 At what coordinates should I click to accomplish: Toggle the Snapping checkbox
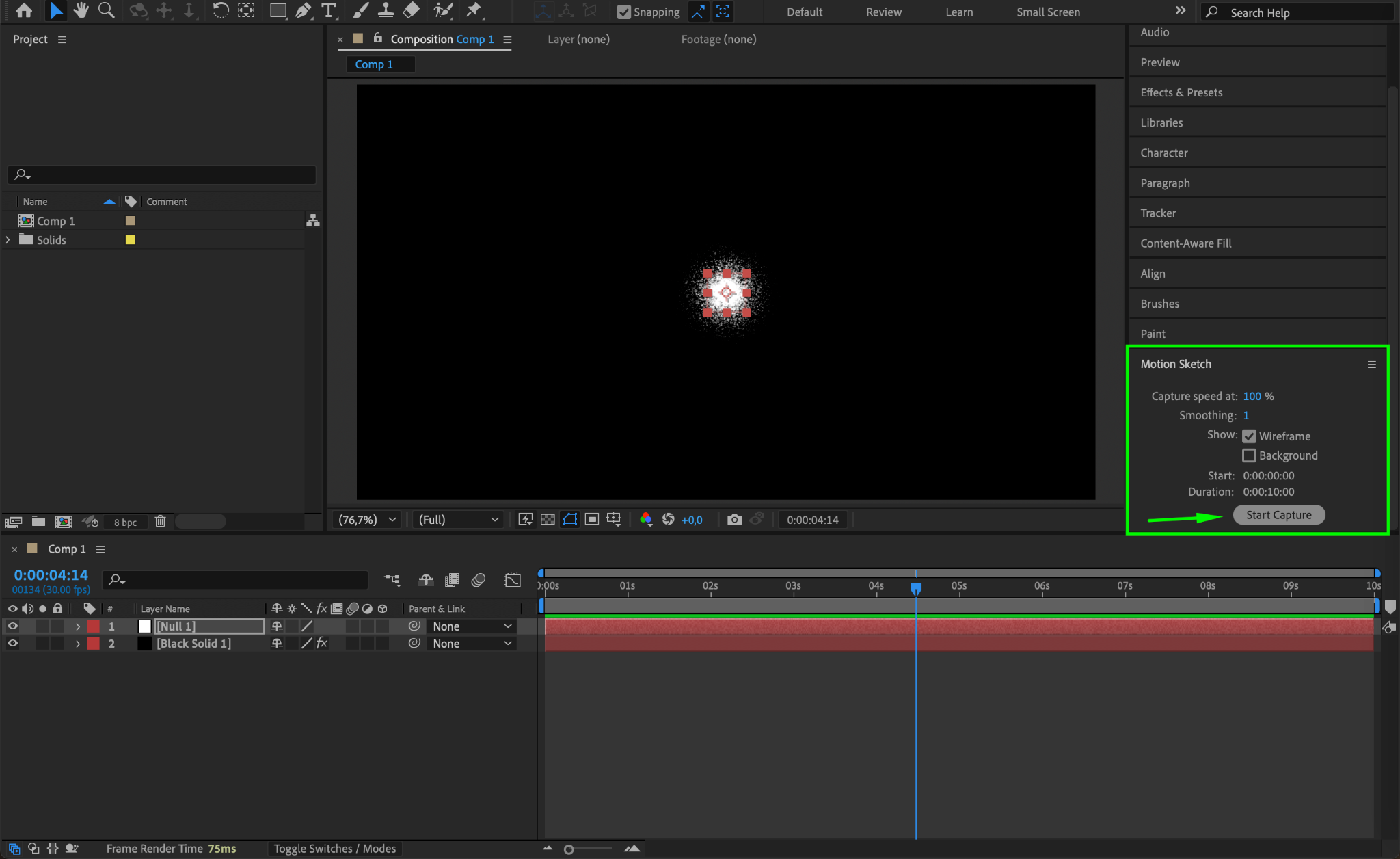623,12
